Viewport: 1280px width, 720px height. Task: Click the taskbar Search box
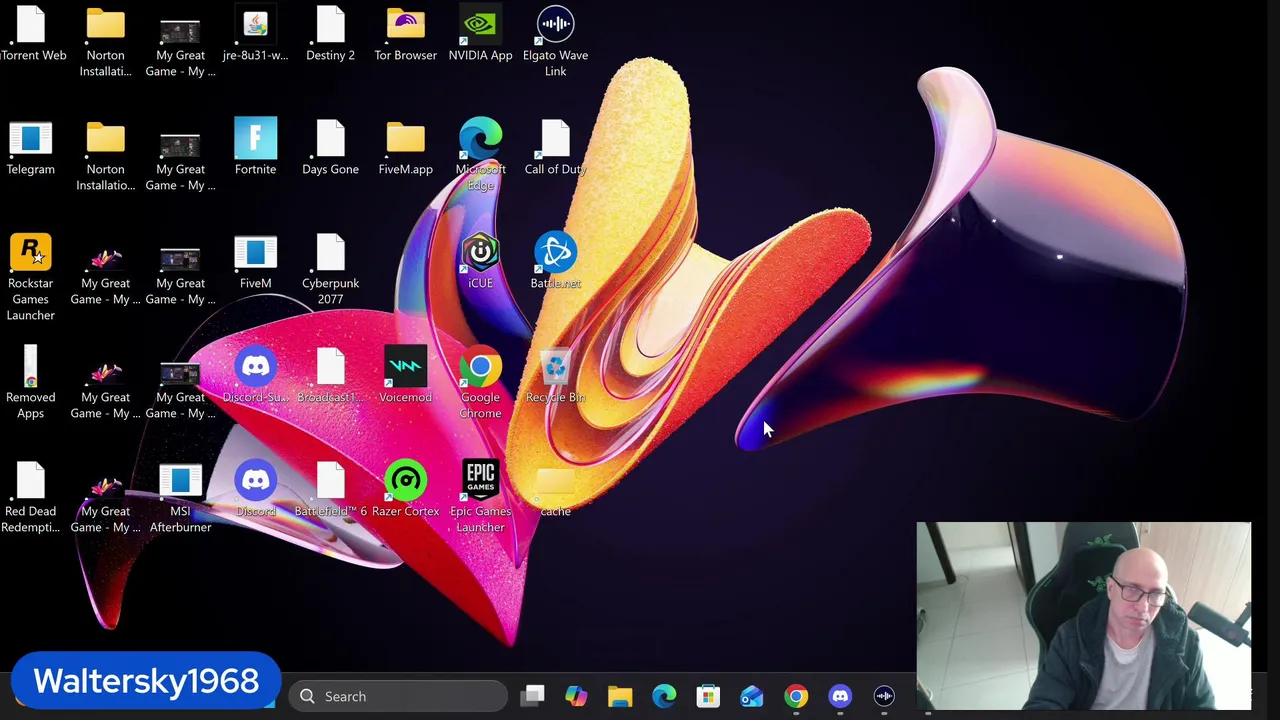[x=398, y=696]
